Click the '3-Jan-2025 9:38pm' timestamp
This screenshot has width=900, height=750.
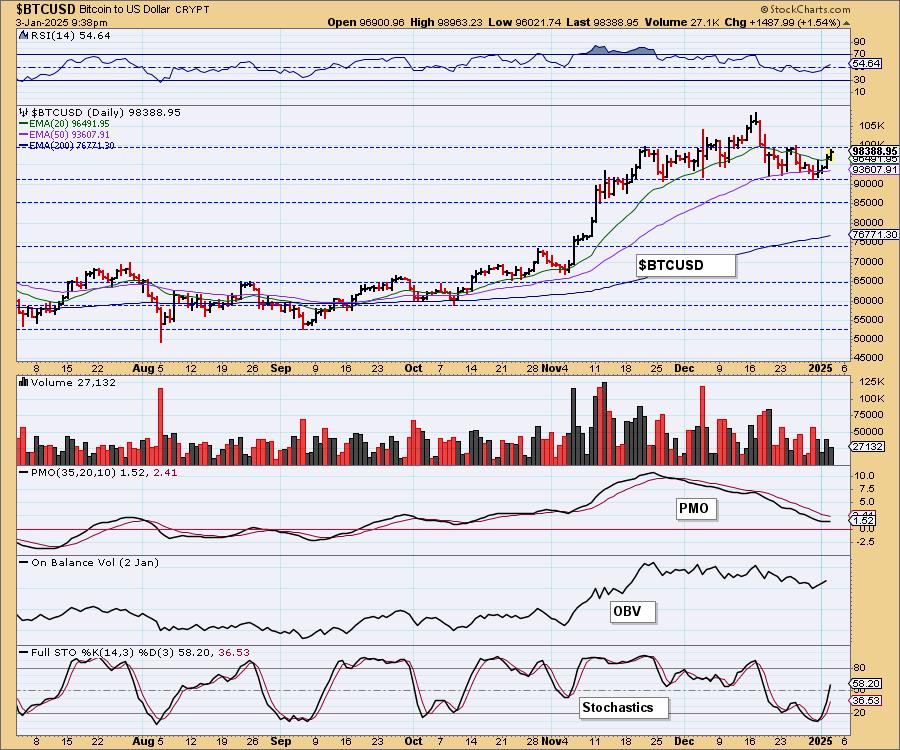tap(61, 23)
